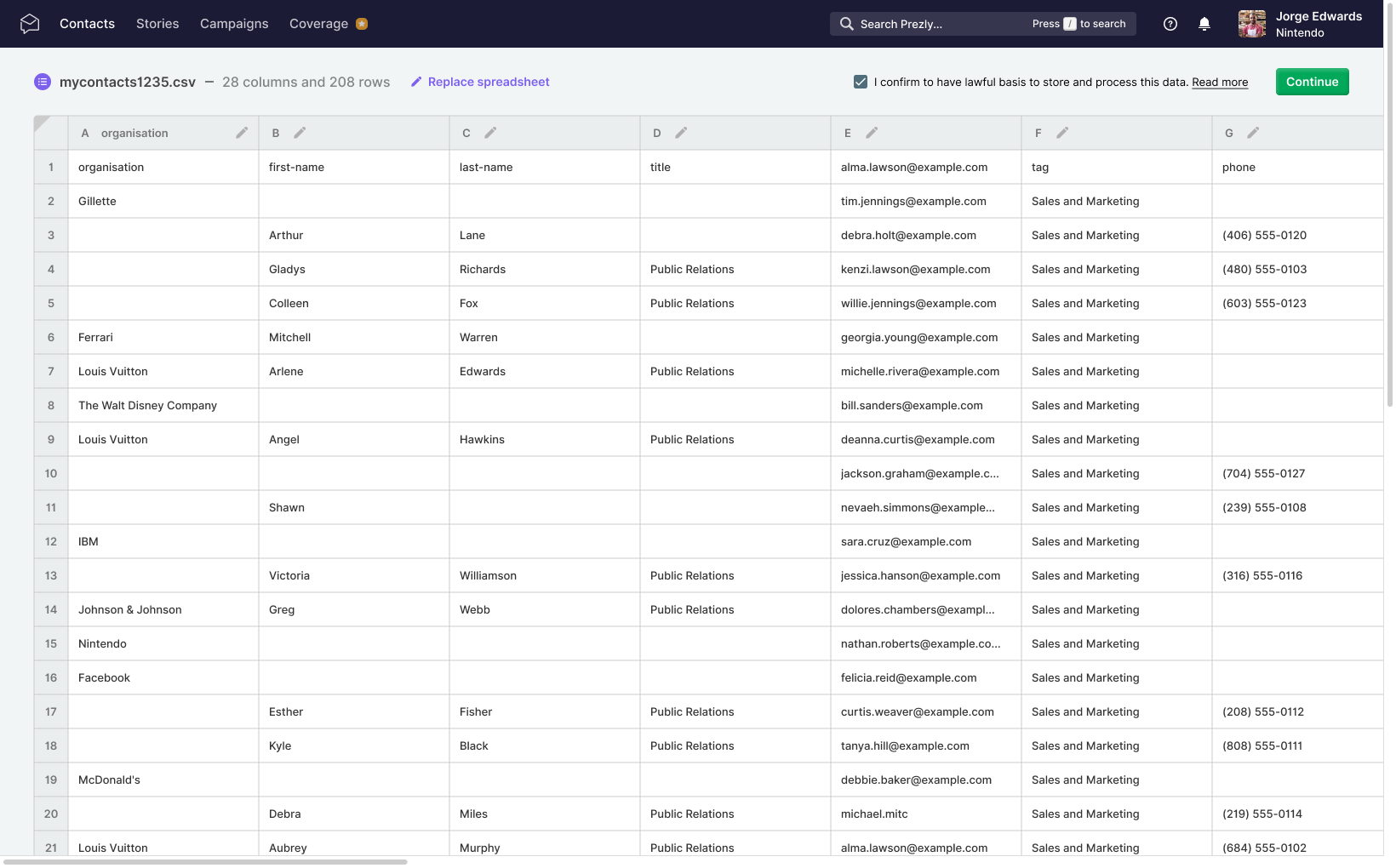Select the Nintendo cell in row 15
Image resolution: width=1396 pixels, height=868 pixels.
tap(163, 643)
